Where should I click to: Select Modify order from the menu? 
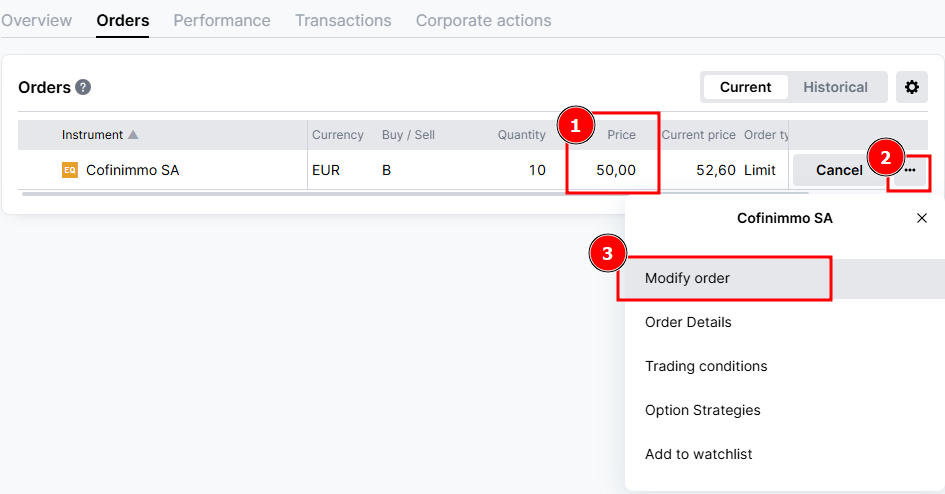(x=688, y=278)
